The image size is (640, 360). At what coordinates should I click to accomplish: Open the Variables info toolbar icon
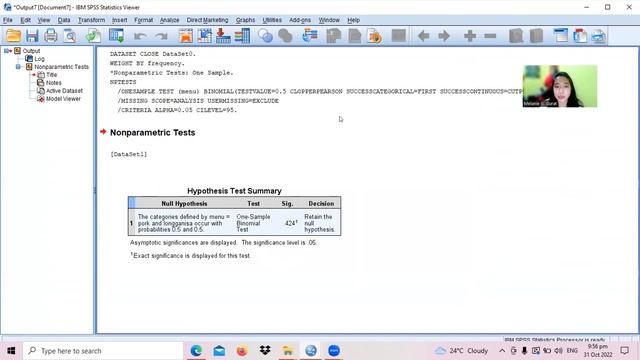tap(242, 36)
